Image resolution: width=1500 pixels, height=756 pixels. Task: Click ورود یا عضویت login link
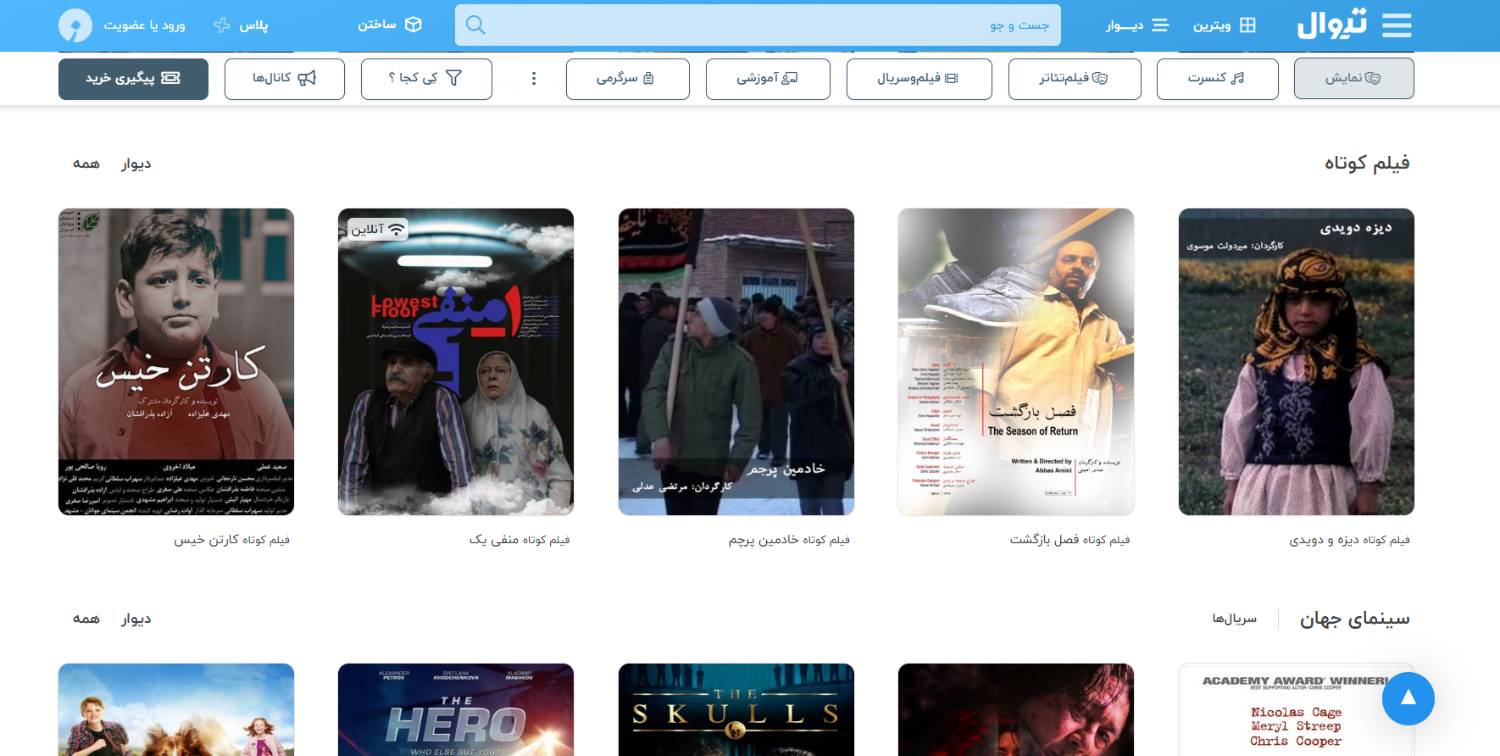145,25
